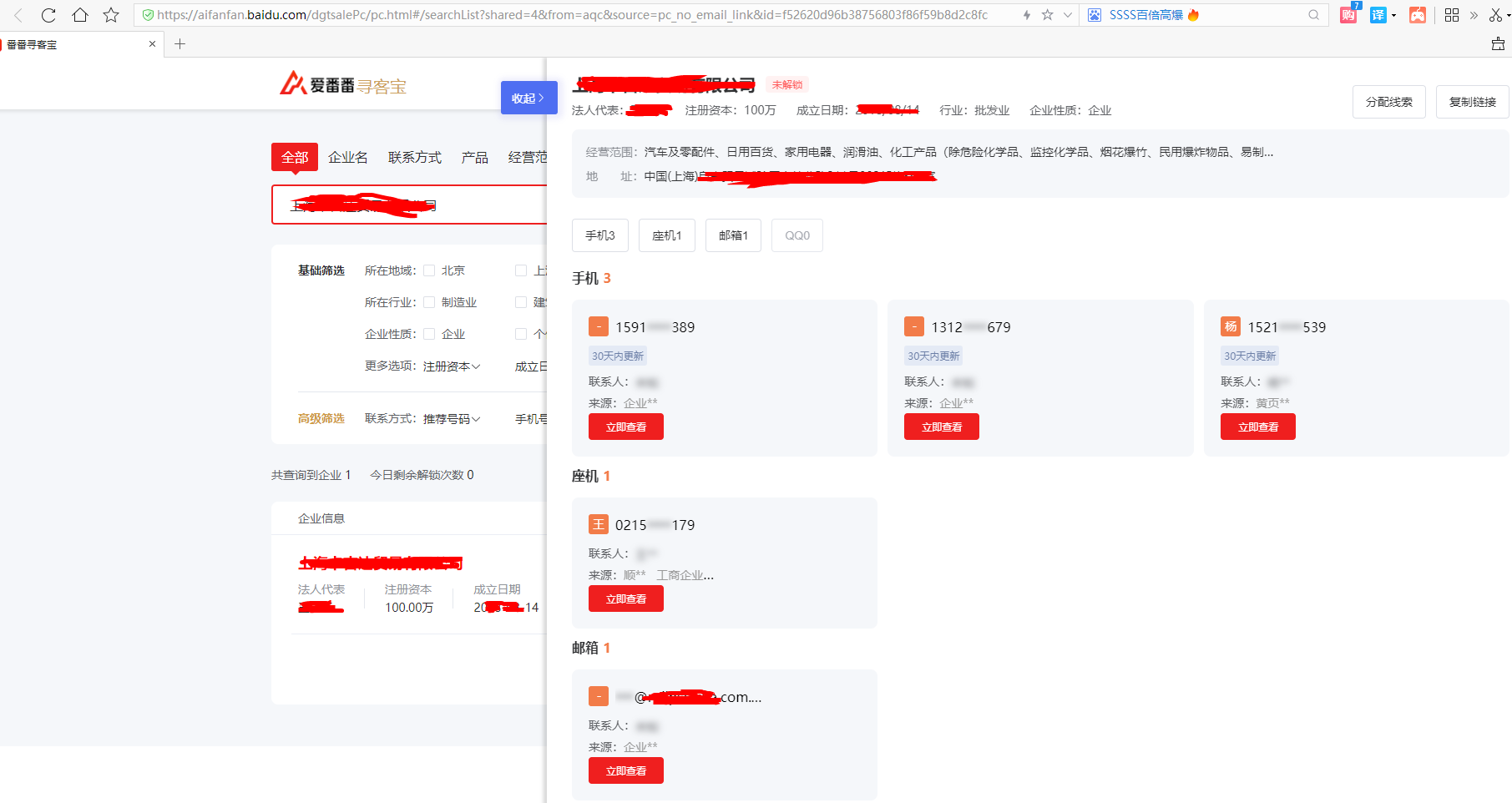Viewport: 1512px width, 803px height.
Task: Click the orange avatar beside 1312***679
Action: [x=914, y=326]
